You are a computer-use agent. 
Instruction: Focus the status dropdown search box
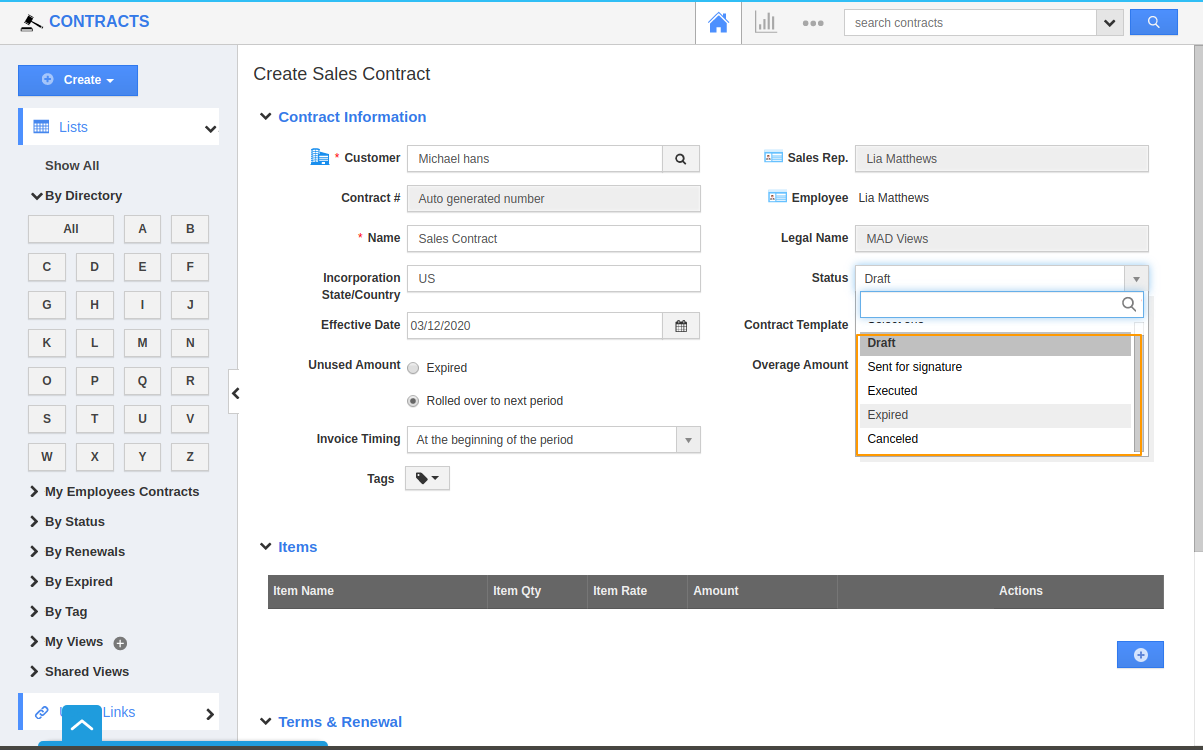click(1001, 304)
